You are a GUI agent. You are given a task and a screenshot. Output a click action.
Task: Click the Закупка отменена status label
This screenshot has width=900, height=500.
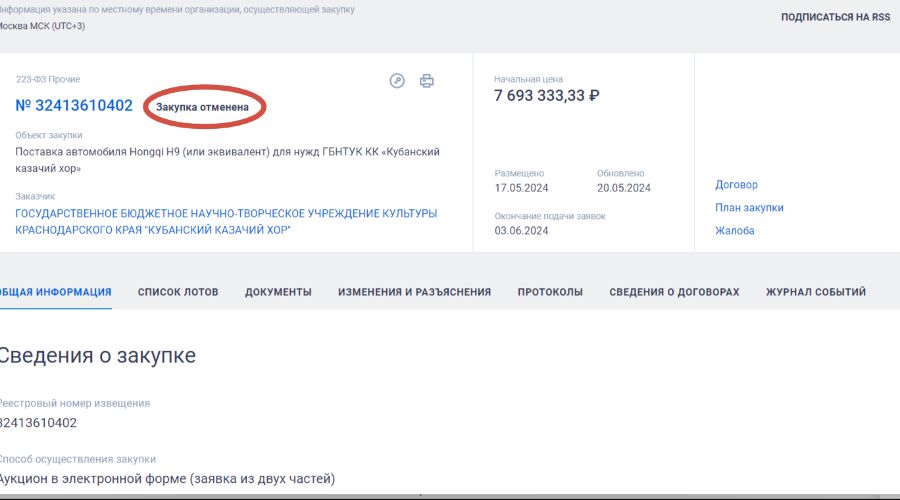[x=209, y=106]
